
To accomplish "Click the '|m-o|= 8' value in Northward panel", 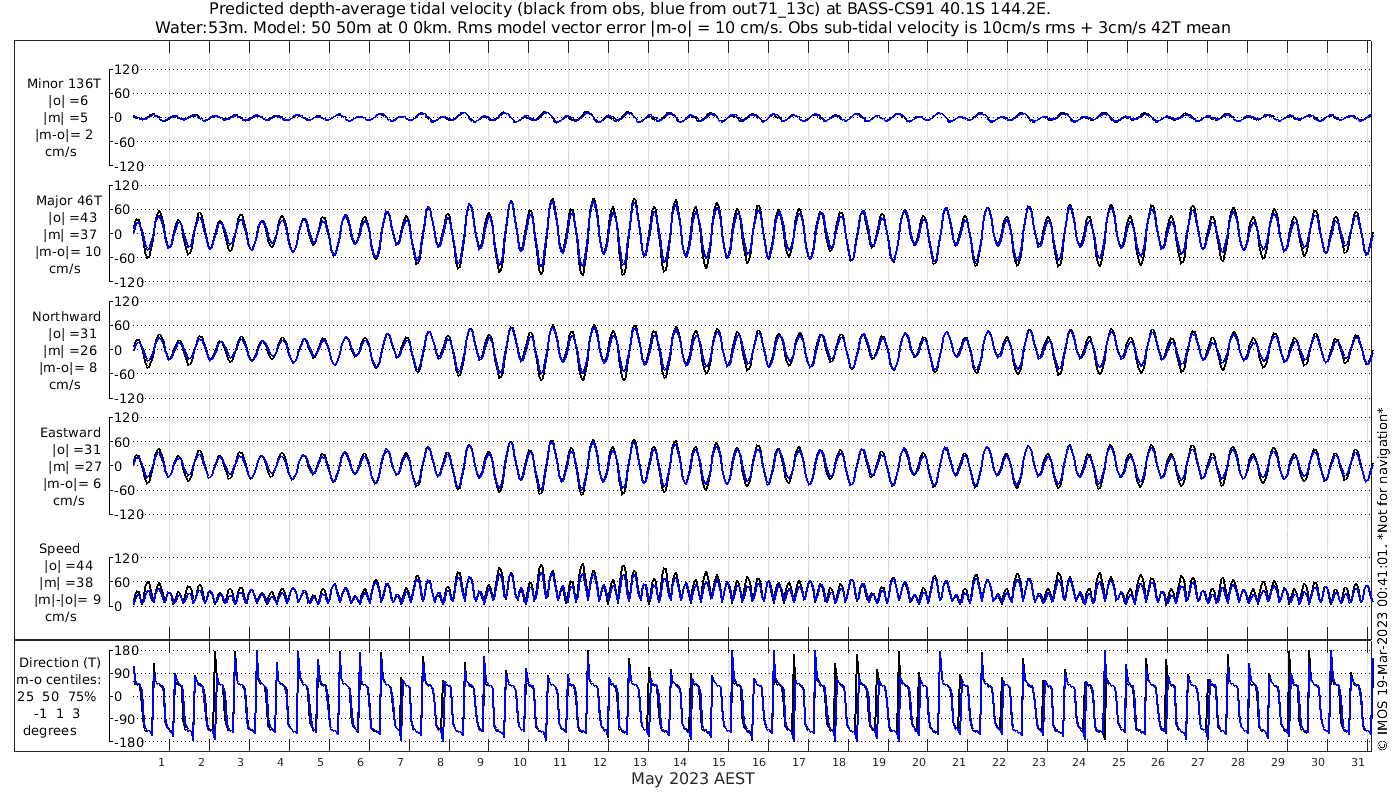I will [x=69, y=367].
